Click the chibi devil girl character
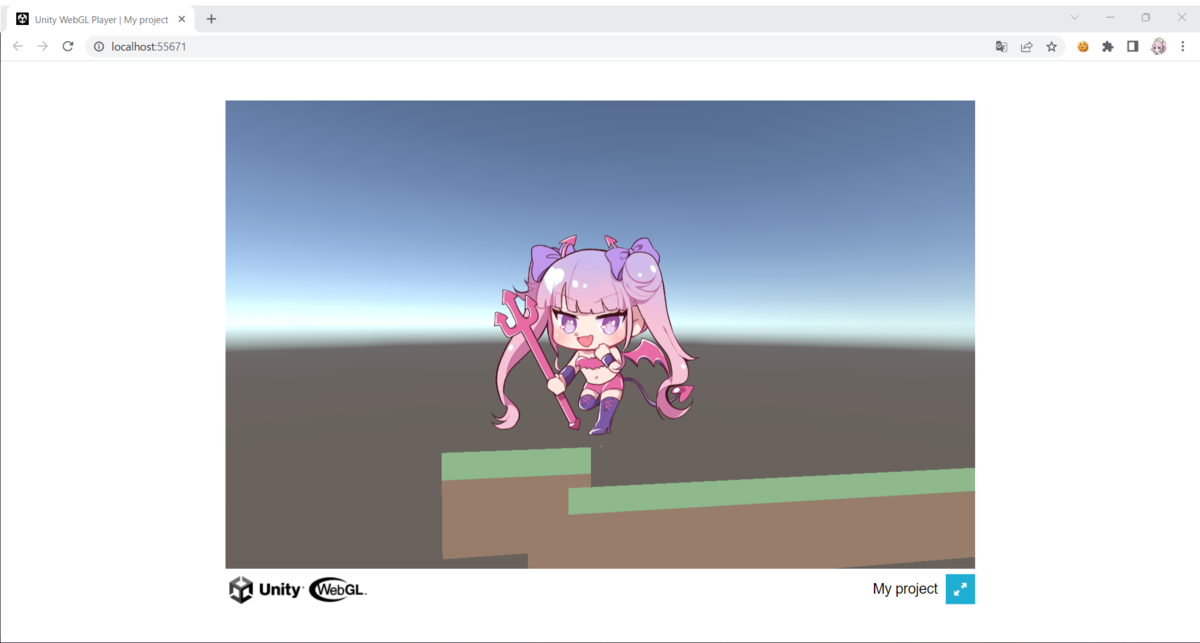 pyautogui.click(x=594, y=334)
